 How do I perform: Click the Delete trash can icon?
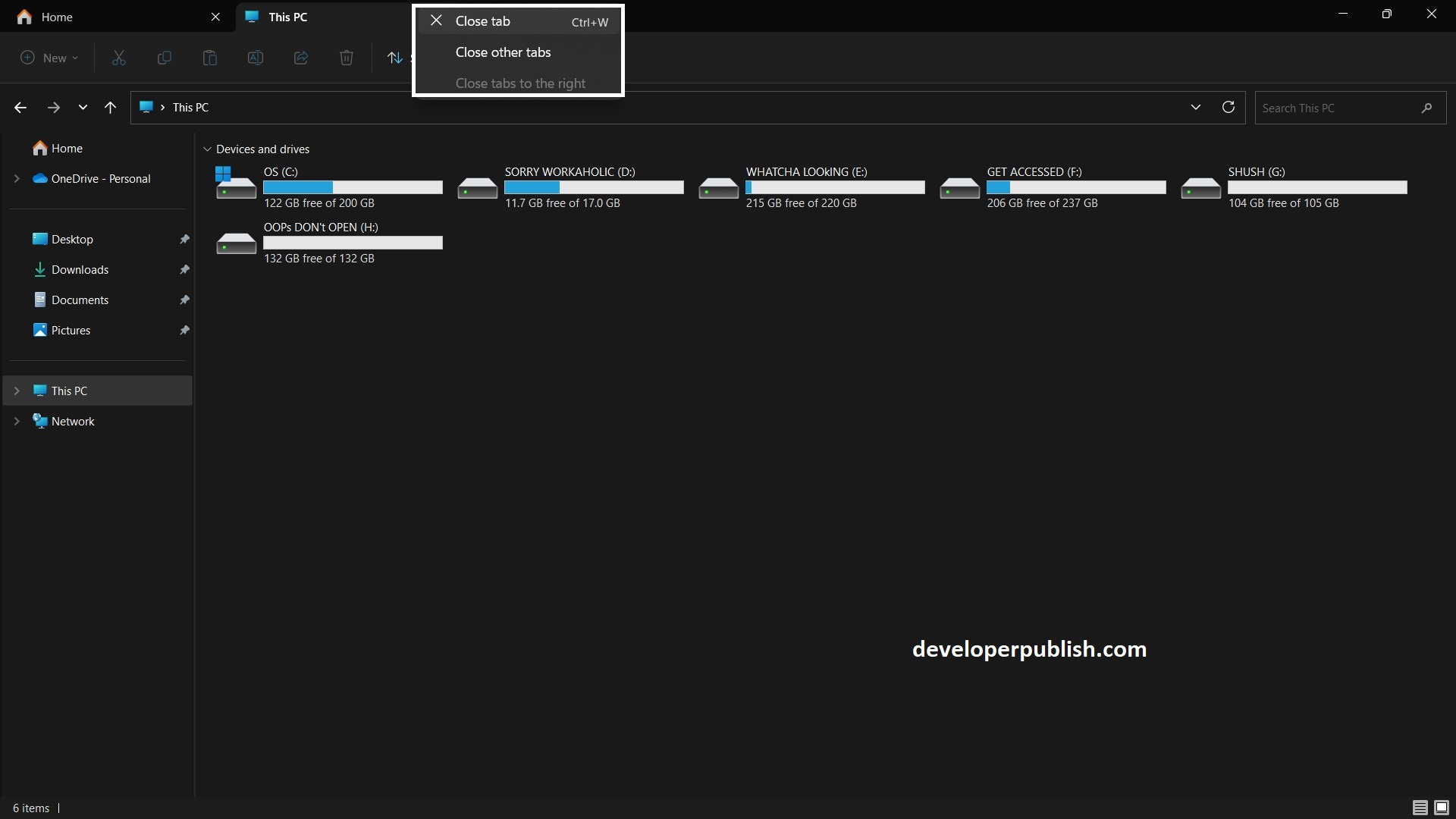pos(347,58)
